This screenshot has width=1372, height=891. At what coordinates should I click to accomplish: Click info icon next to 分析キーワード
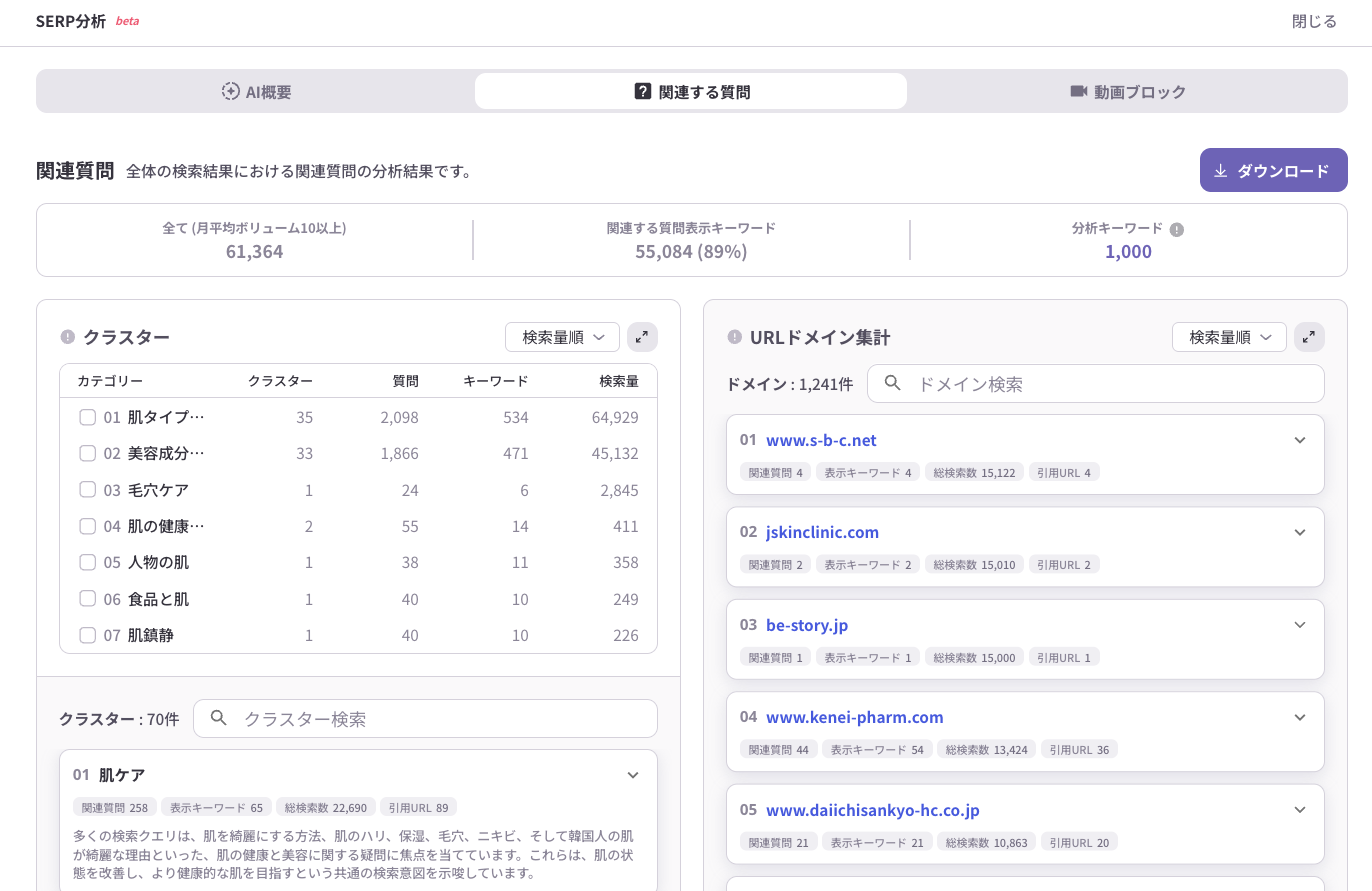click(1177, 229)
